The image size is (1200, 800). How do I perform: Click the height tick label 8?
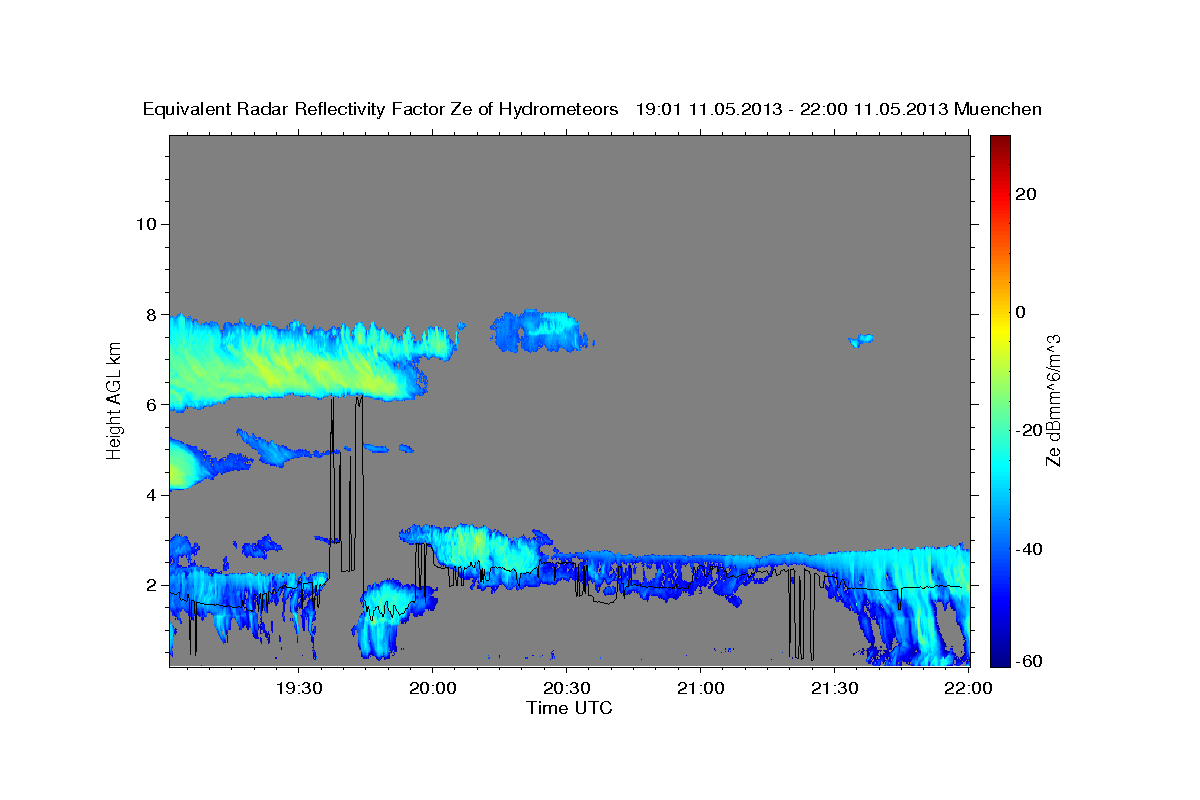coord(149,314)
